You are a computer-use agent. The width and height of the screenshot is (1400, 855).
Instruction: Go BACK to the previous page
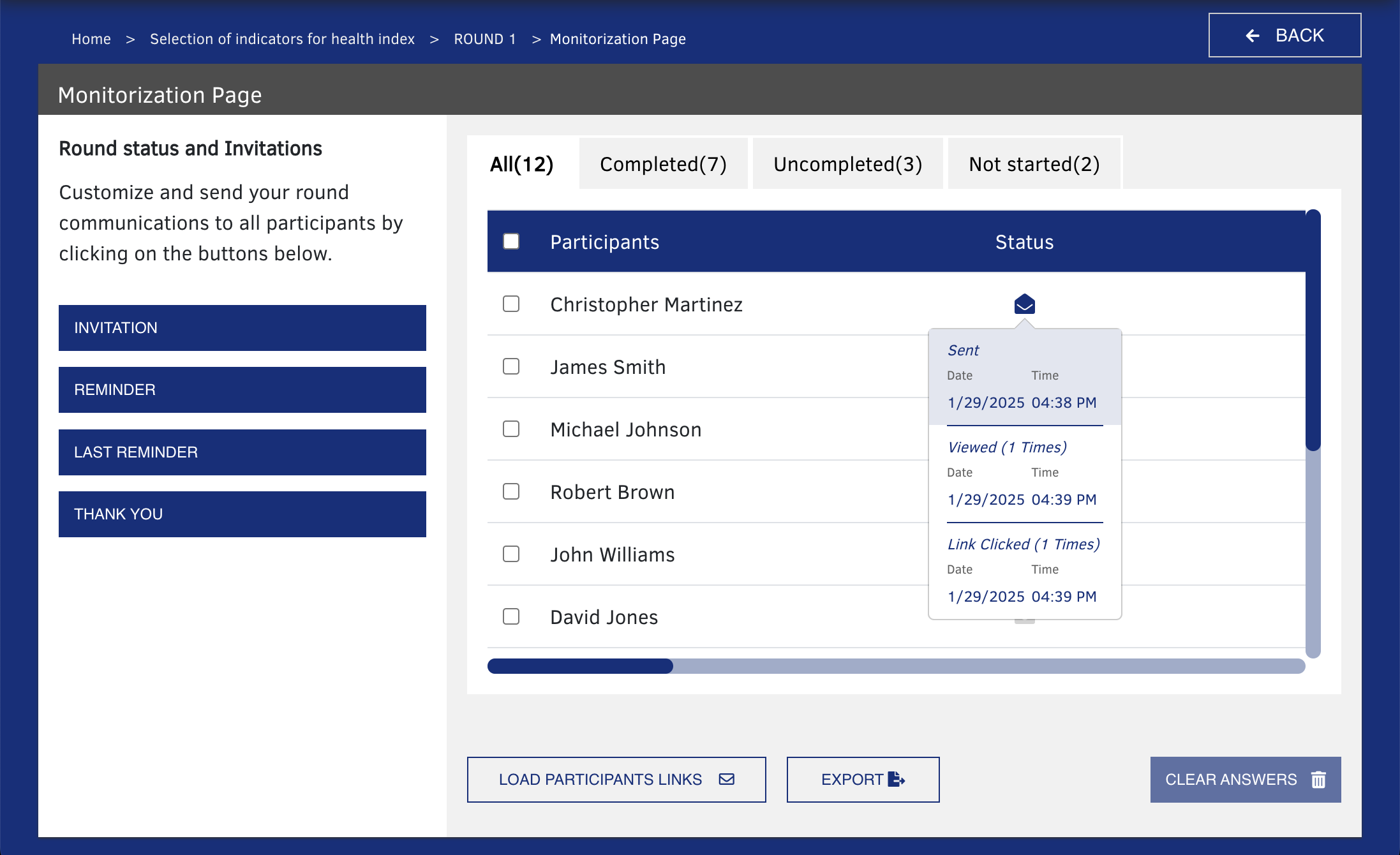(x=1285, y=35)
